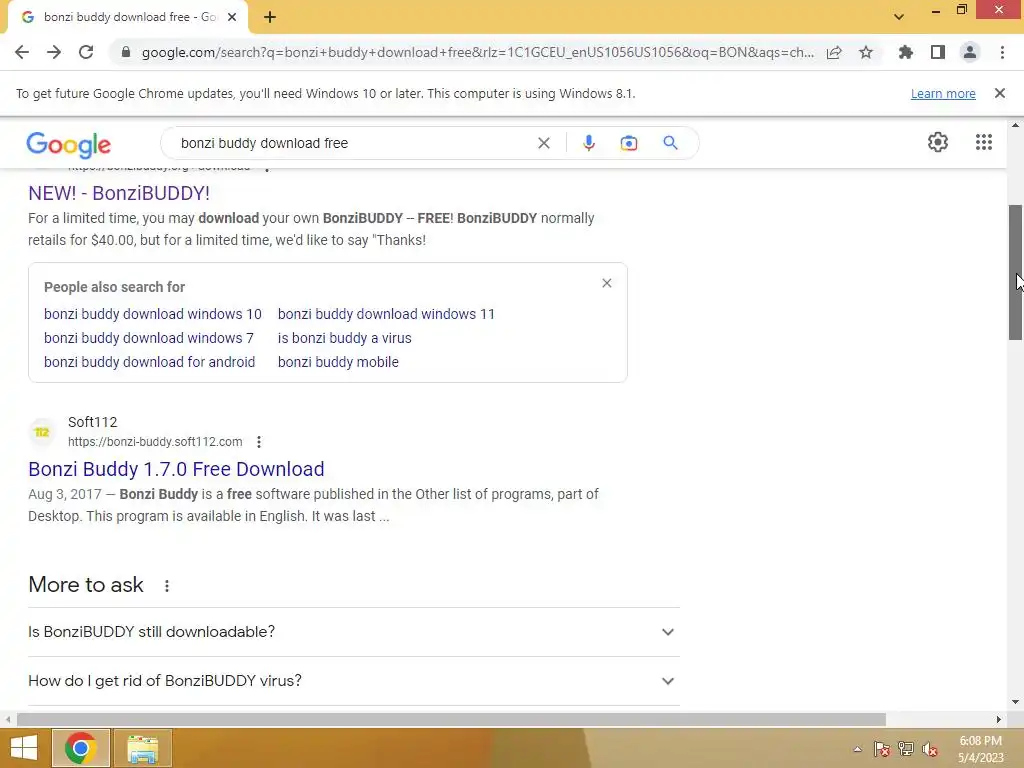Screen dimensions: 1024x768
Task: Start a voice search with the microphone
Action: [588, 143]
